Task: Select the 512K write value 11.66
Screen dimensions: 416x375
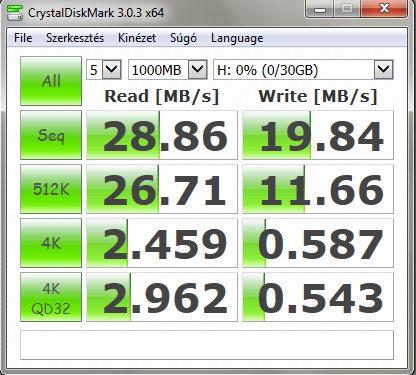Action: coord(318,189)
